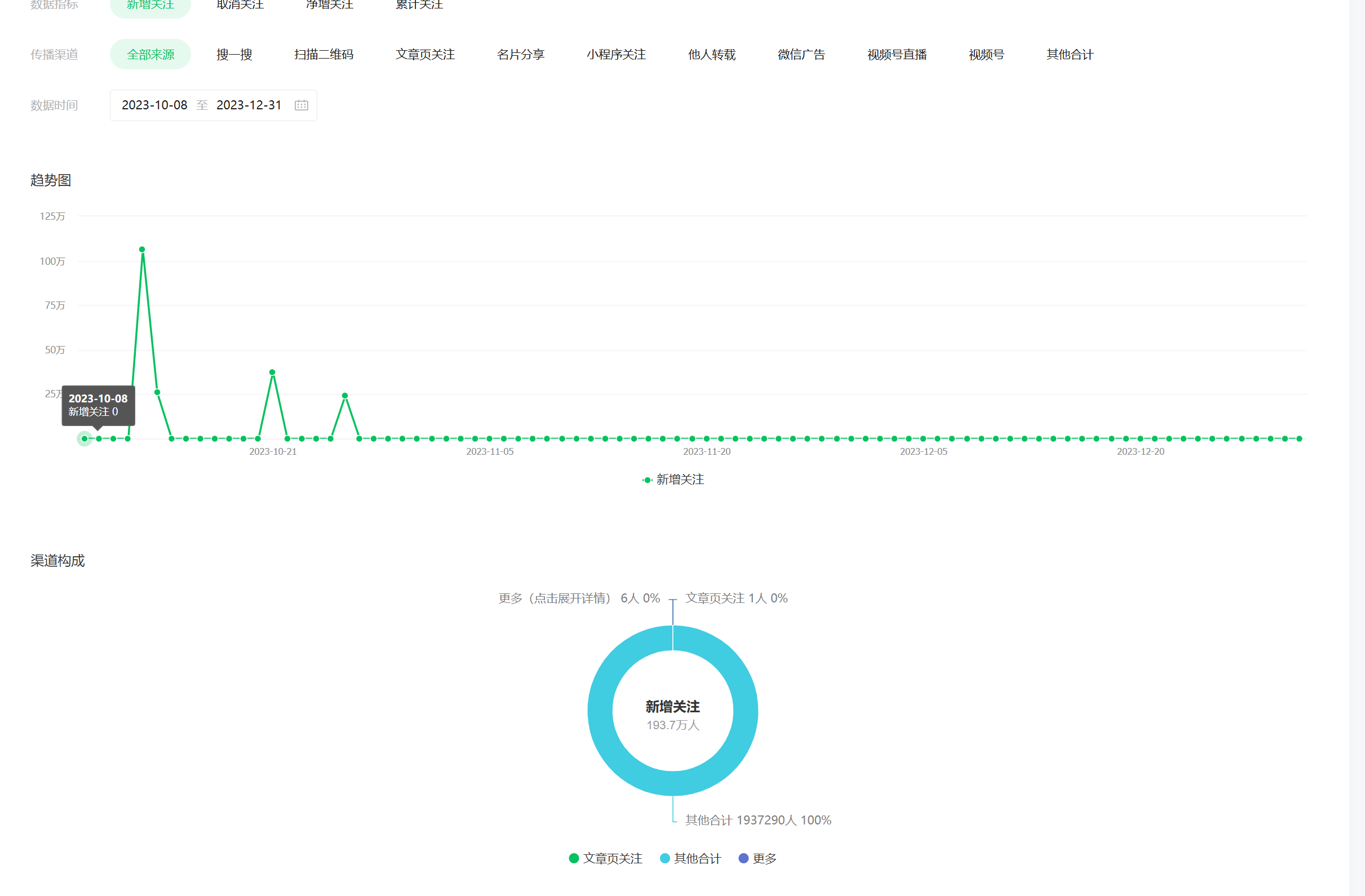
Task: Toggle 其他合计 legend in donut chart
Action: click(x=690, y=859)
